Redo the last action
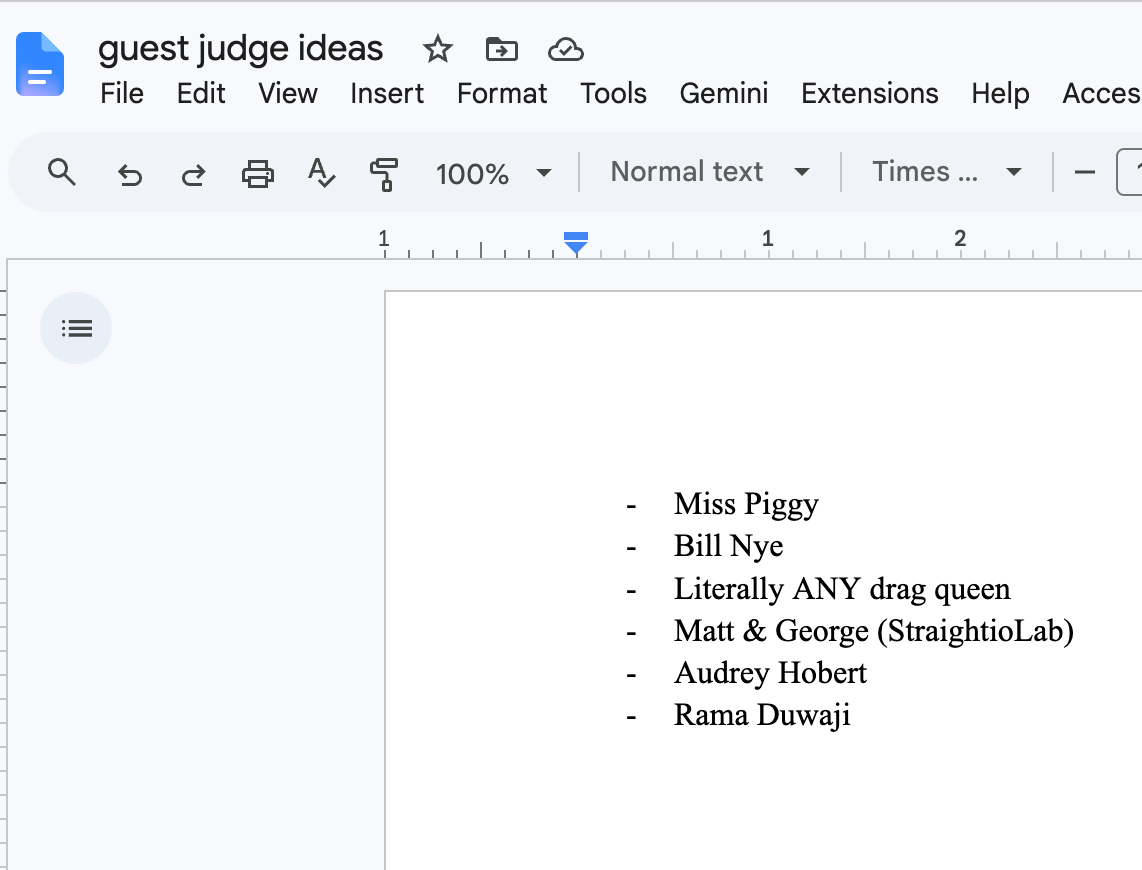Image resolution: width=1142 pixels, height=870 pixels. tap(193, 175)
